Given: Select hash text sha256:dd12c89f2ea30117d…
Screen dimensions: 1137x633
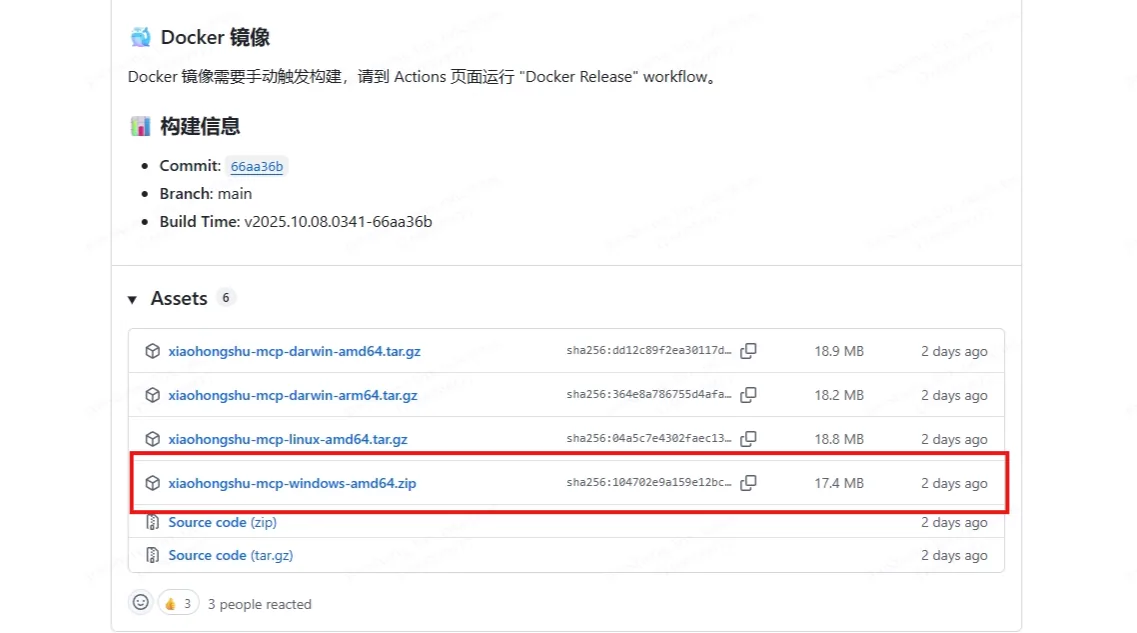Looking at the screenshot, I should tap(649, 350).
